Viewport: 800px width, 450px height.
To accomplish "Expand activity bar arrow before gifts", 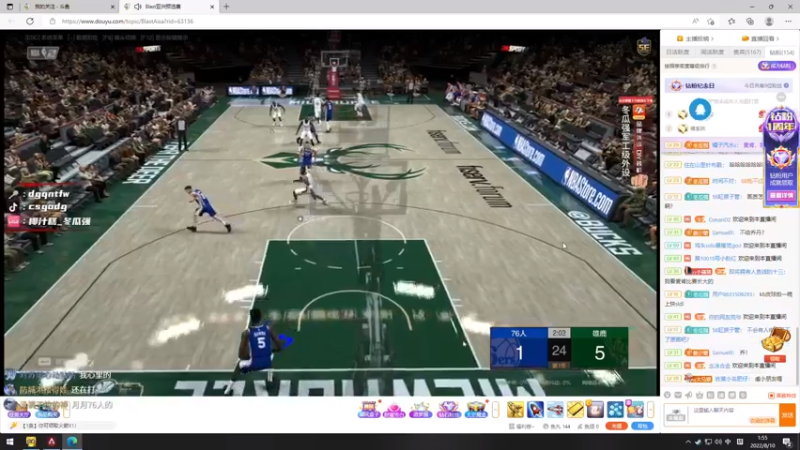I will 495,409.
